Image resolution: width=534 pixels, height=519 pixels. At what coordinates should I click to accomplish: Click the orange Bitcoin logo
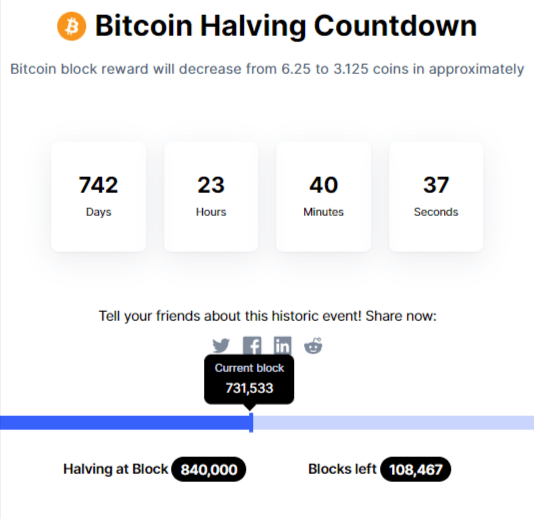click(x=72, y=26)
